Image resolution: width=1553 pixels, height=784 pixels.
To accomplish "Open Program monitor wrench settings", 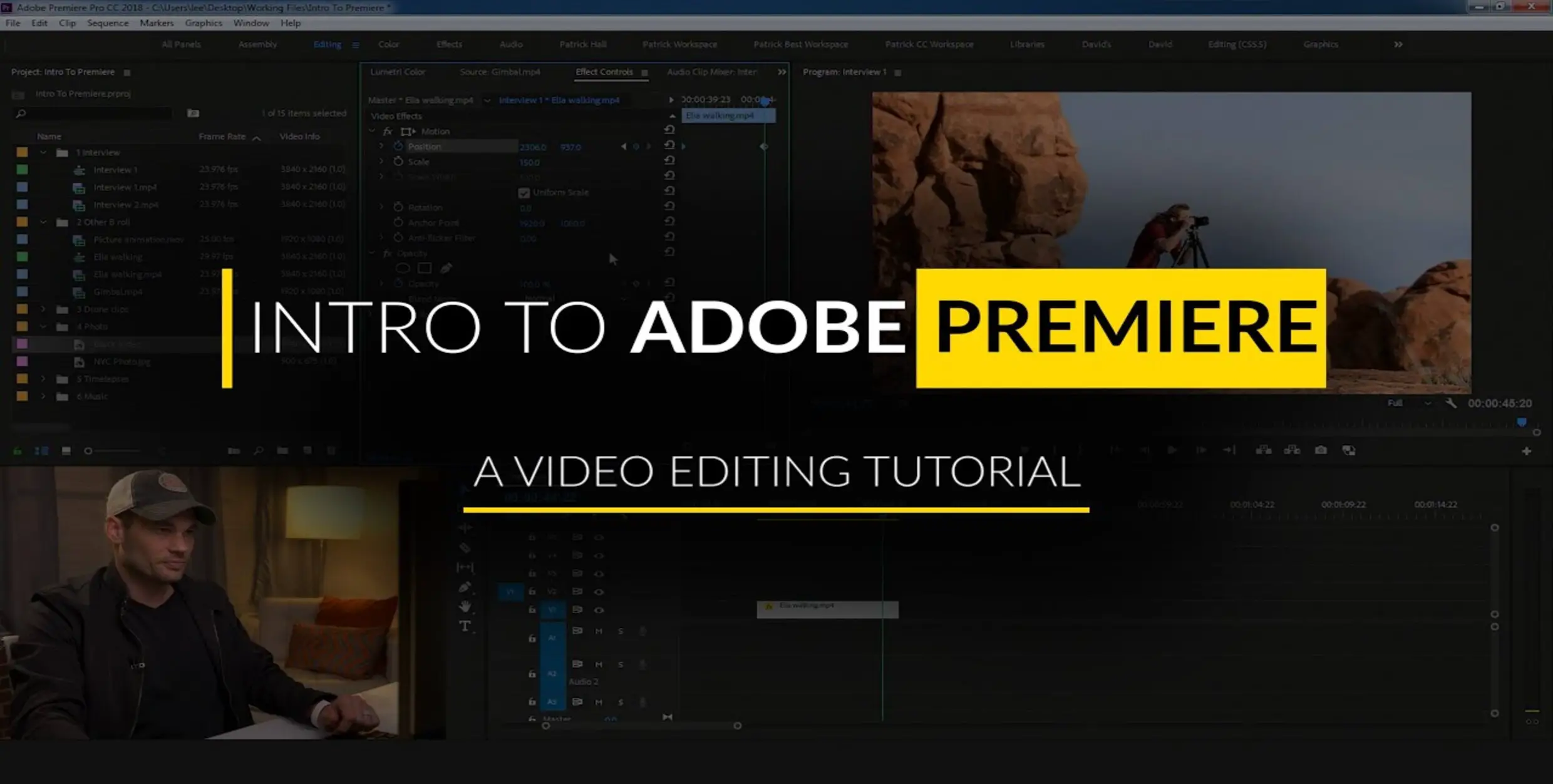I will [x=1451, y=403].
